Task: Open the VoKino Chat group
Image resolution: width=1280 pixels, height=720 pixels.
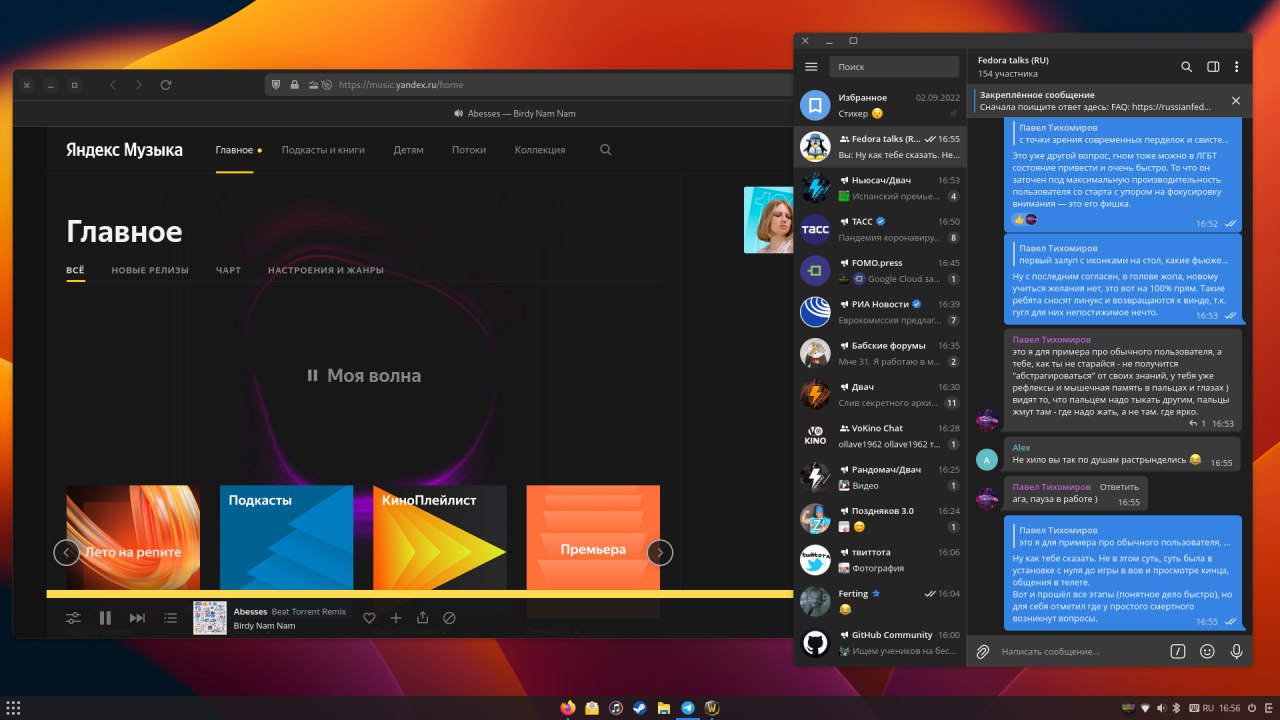Action: [x=880, y=436]
